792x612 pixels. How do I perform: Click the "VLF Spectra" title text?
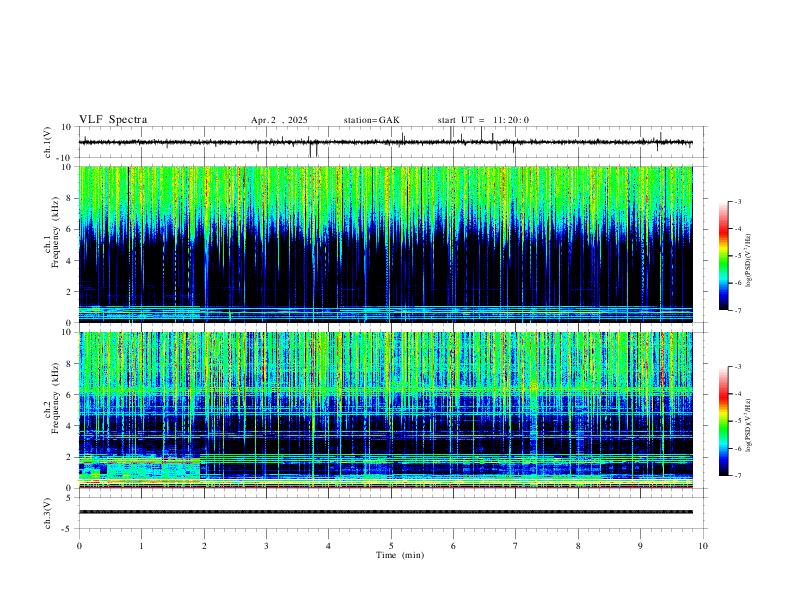[113, 120]
